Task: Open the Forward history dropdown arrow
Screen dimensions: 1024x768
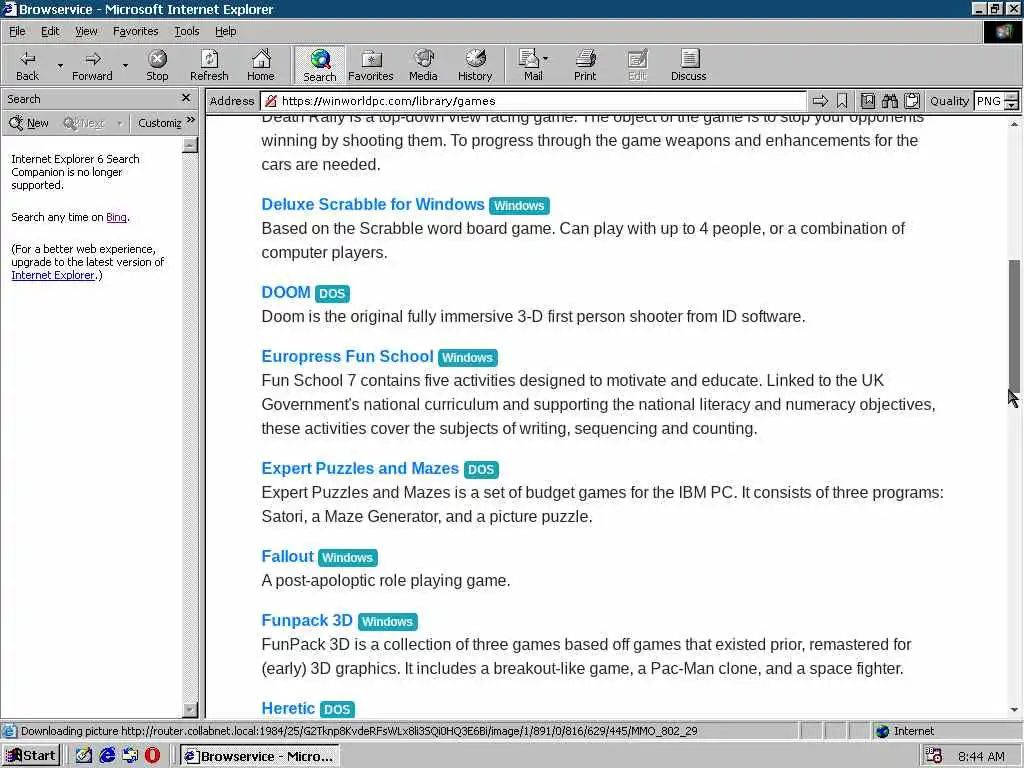Action: (x=125, y=65)
